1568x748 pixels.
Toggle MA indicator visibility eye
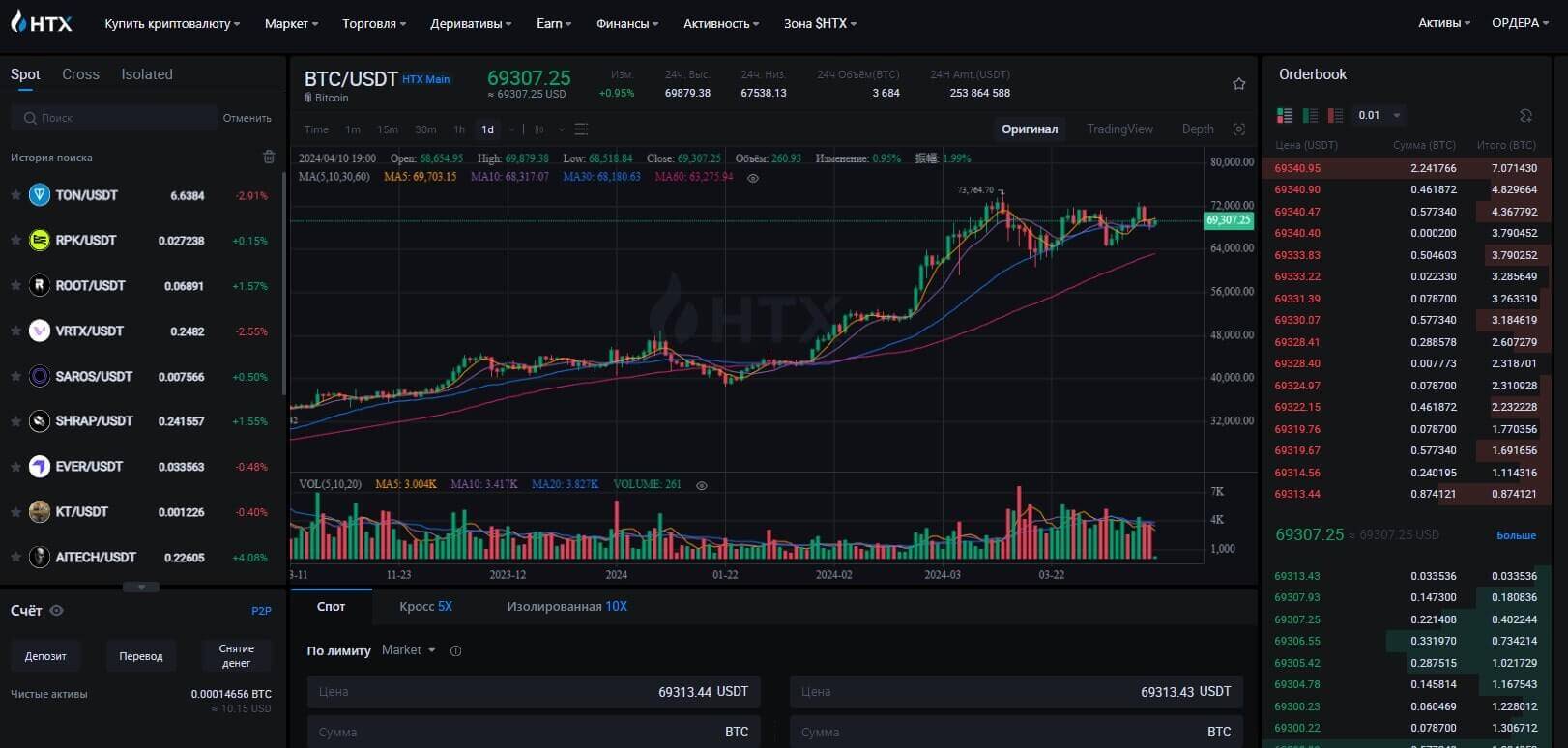[753, 178]
